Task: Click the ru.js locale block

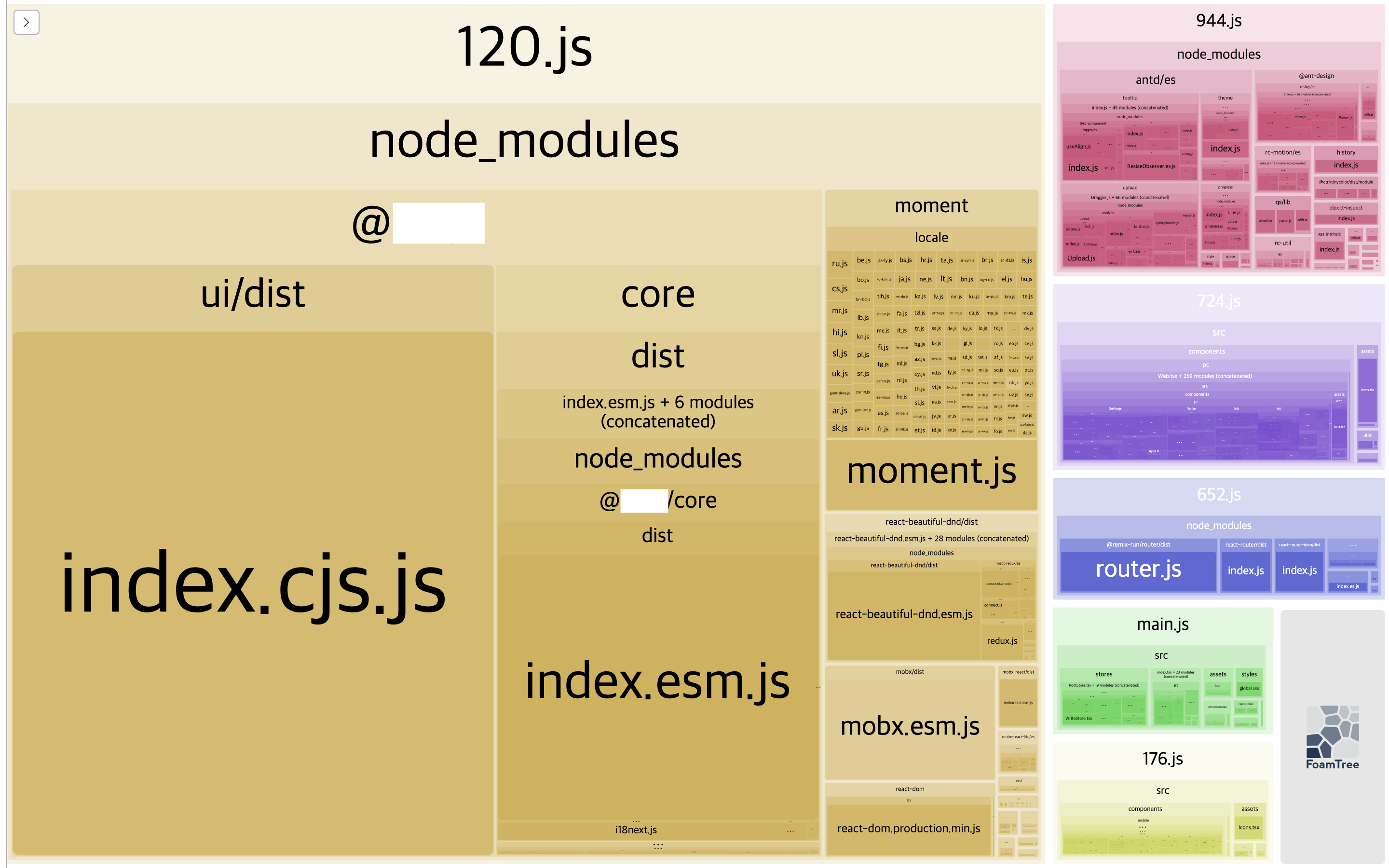Action: pyautogui.click(x=839, y=263)
